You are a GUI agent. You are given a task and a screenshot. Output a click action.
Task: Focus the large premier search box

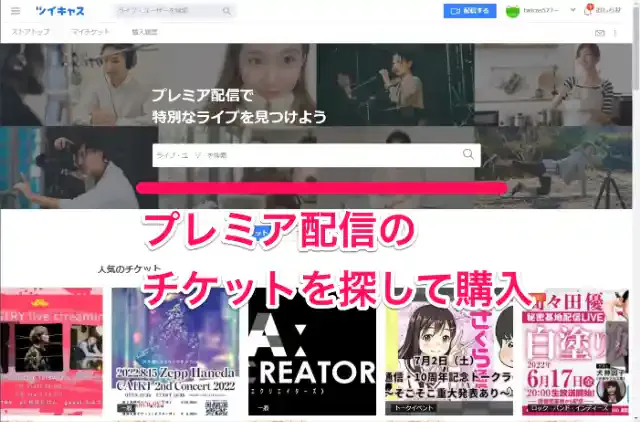(316, 155)
